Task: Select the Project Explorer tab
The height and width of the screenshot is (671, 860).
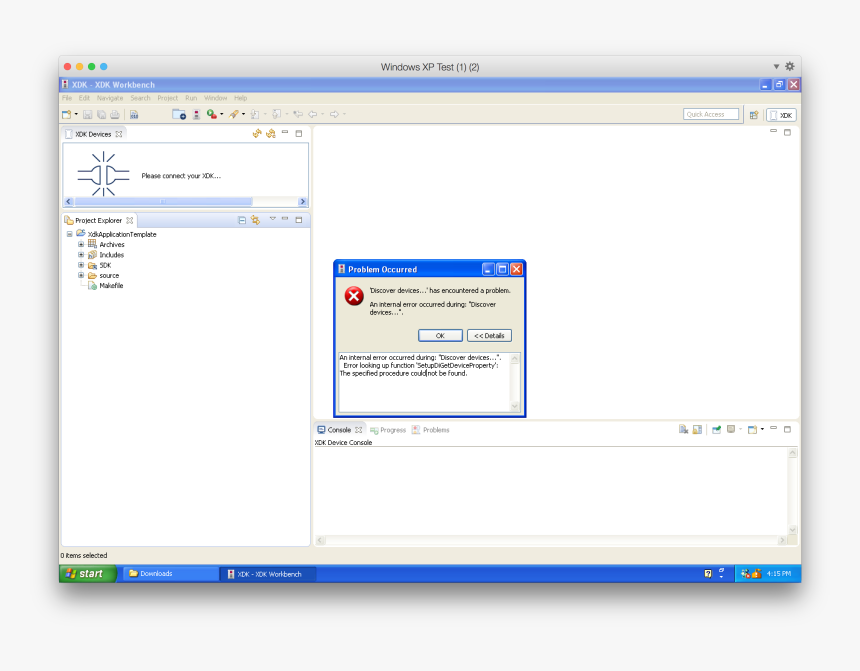Action: [98, 221]
